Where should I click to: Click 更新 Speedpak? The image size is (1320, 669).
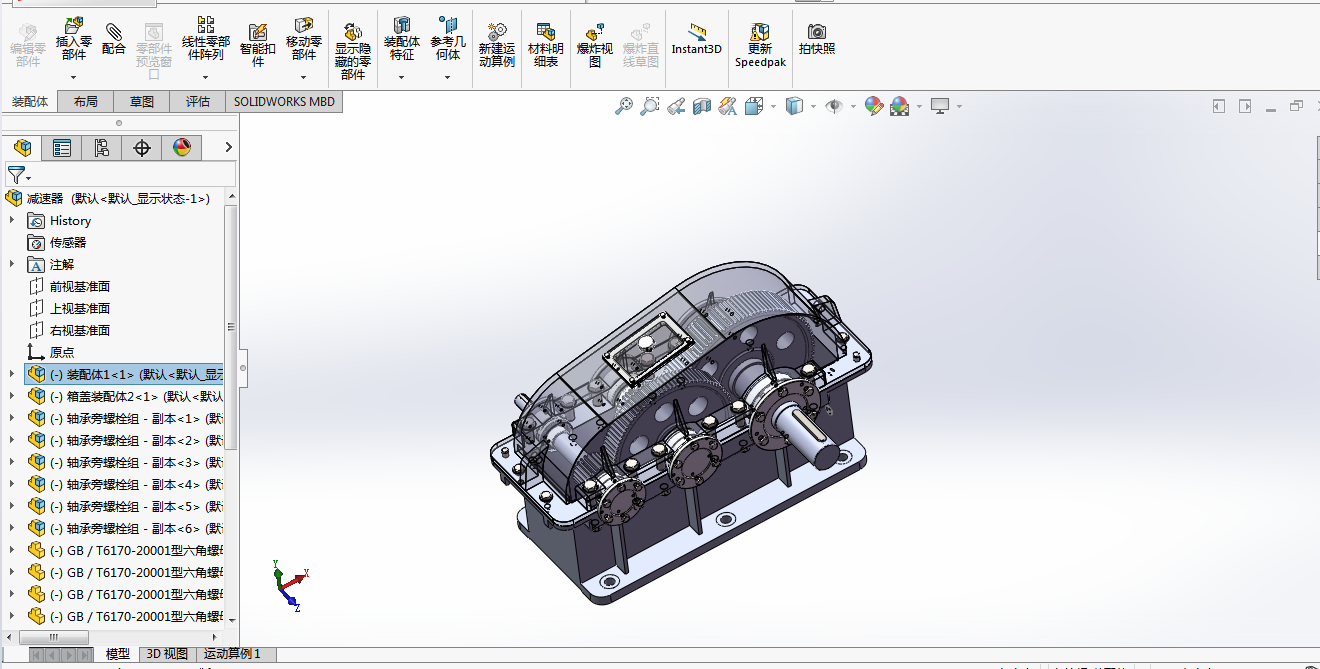[x=760, y=44]
